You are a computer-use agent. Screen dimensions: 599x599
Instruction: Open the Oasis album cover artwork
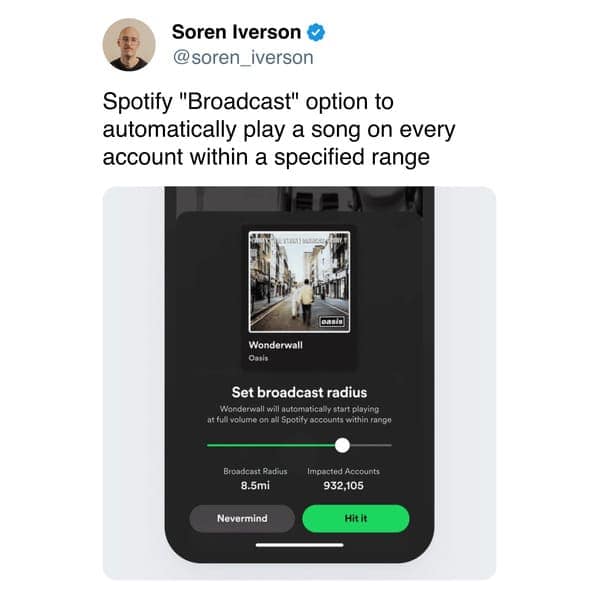[299, 282]
